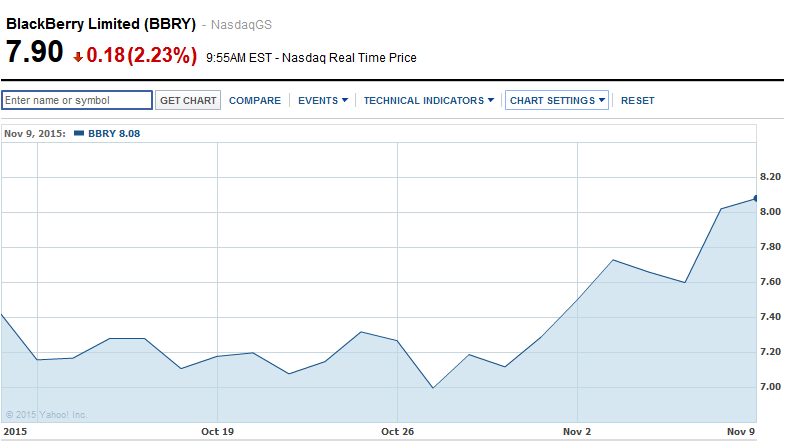785x442 pixels.
Task: Click the BBRY legend color swatch
Action: pos(79,133)
